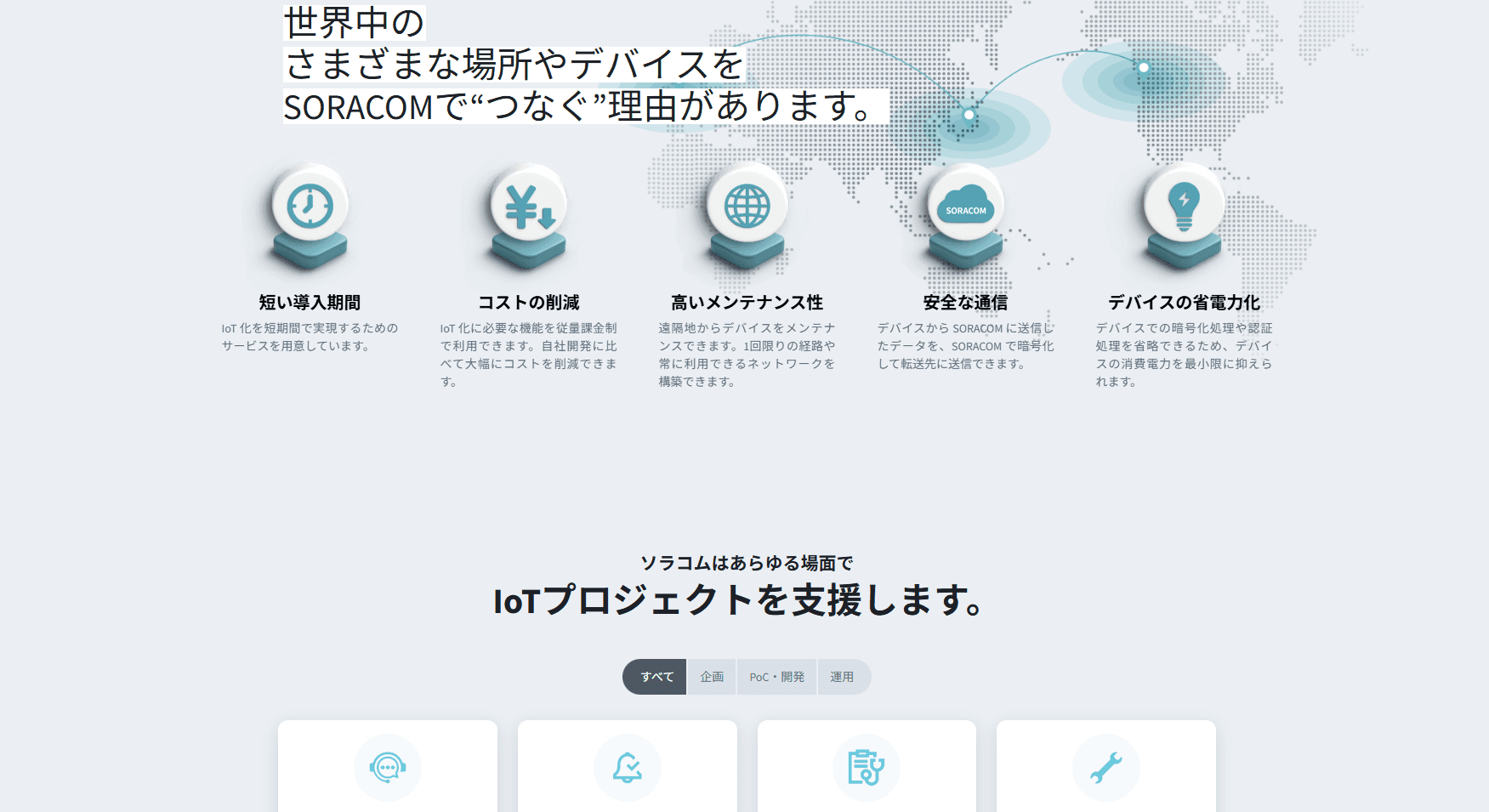The image size is (1489, 812).
Task: Click the description starting IoT 化に必要な機能
Action: [x=528, y=355]
